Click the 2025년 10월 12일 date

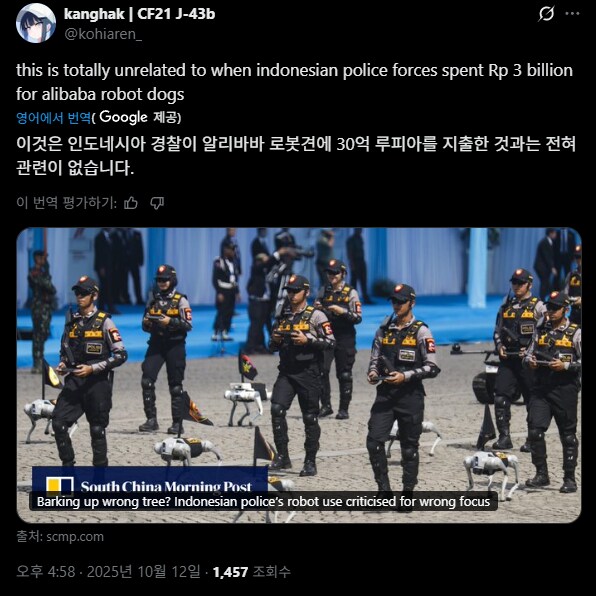click(144, 572)
